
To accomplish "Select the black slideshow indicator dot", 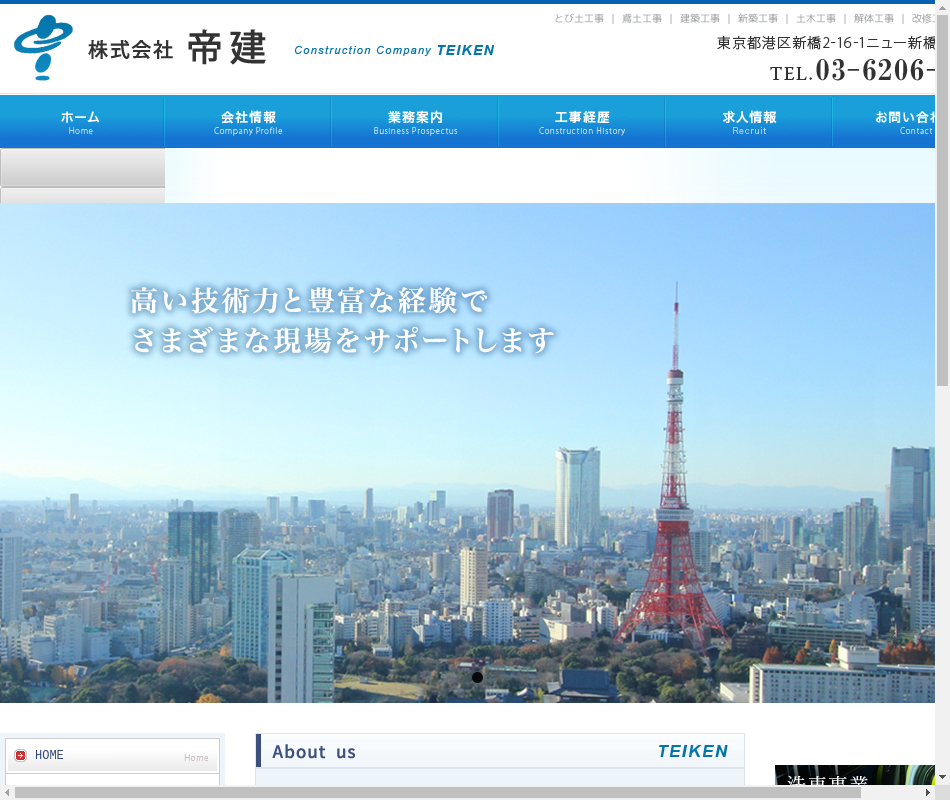I will pos(477,677).
